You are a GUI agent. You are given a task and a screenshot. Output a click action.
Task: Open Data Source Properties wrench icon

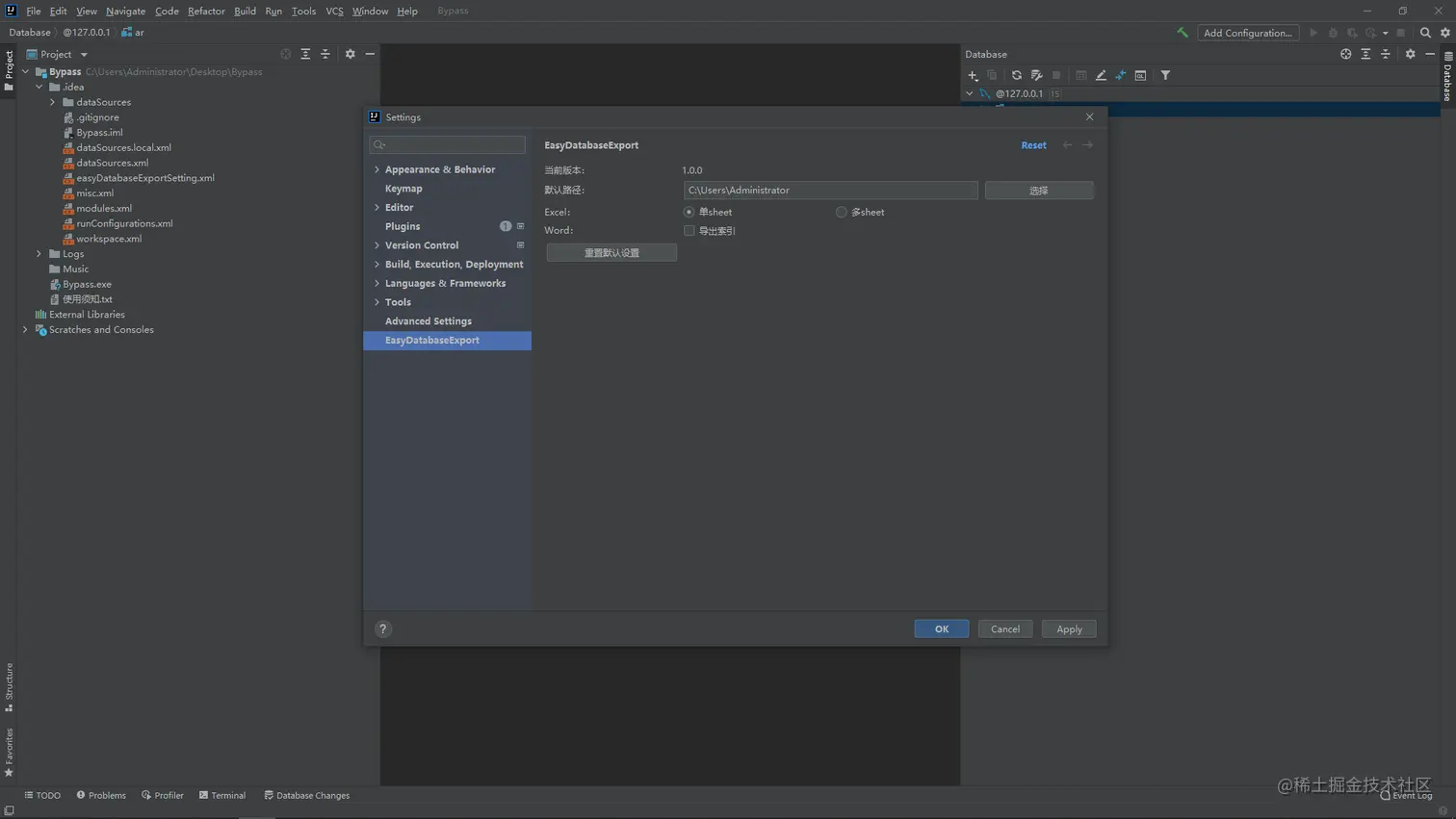pos(1036,75)
